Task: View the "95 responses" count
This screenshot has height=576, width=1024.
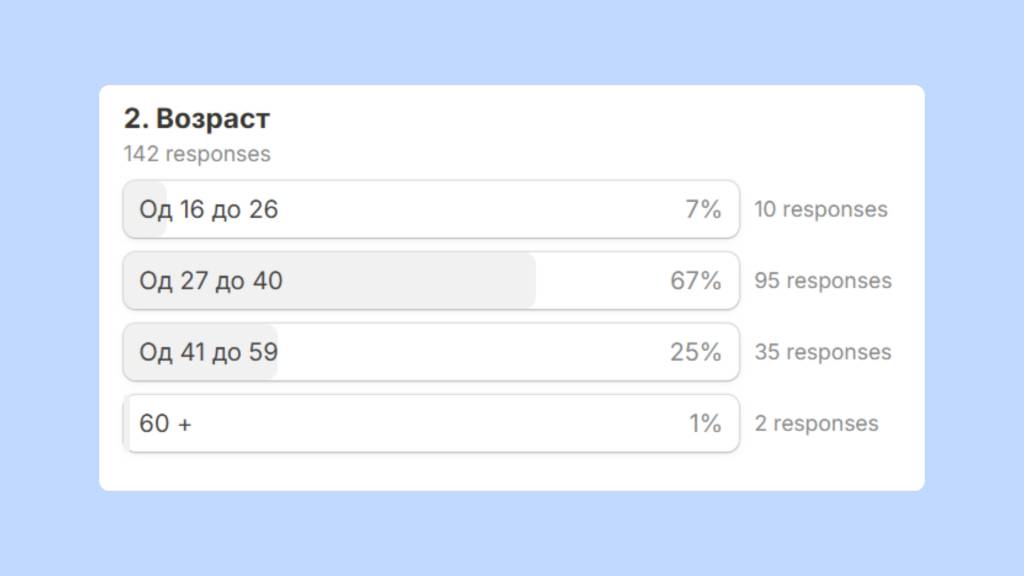Action: point(822,281)
